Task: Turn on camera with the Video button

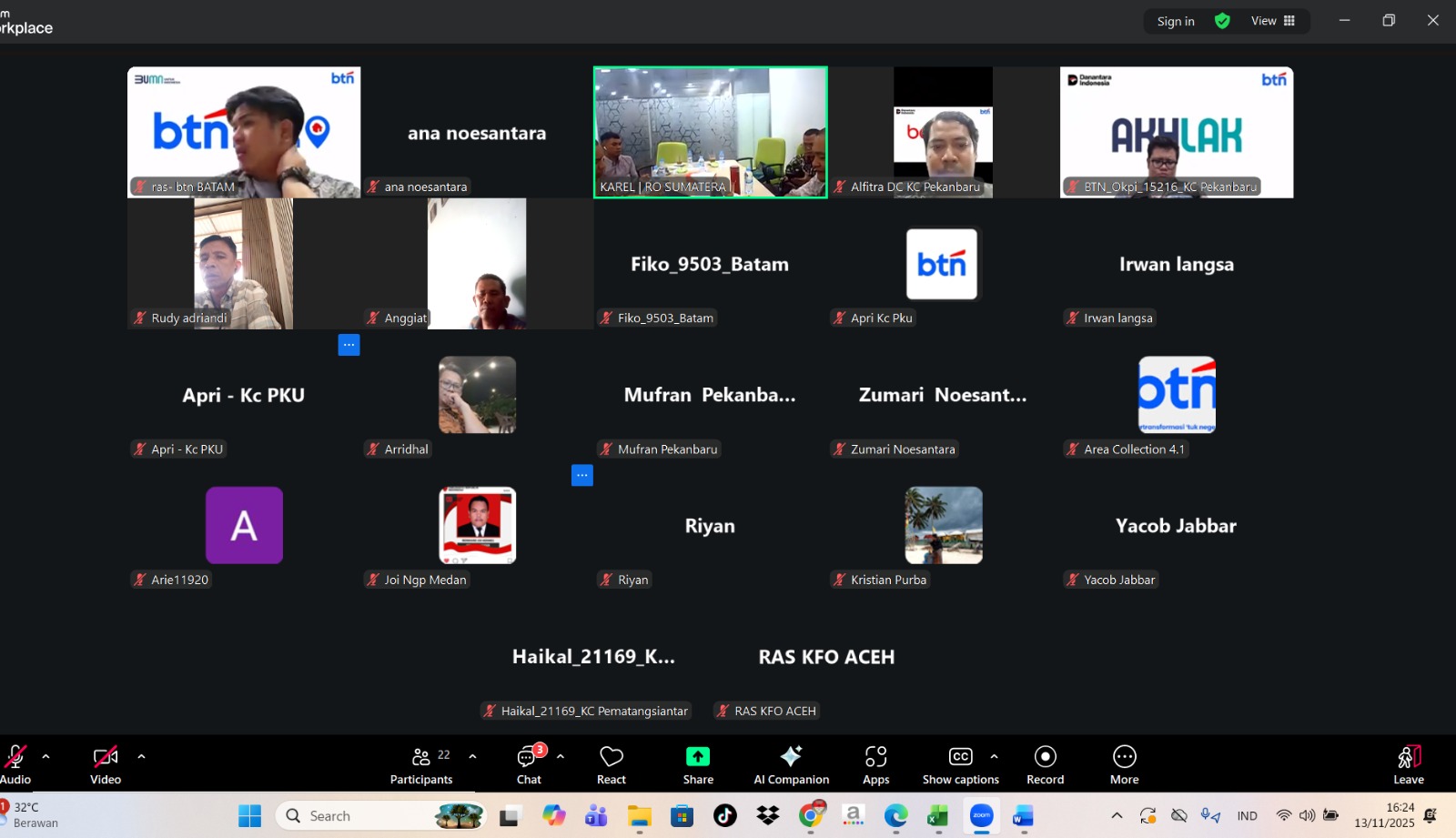Action: click(x=106, y=765)
